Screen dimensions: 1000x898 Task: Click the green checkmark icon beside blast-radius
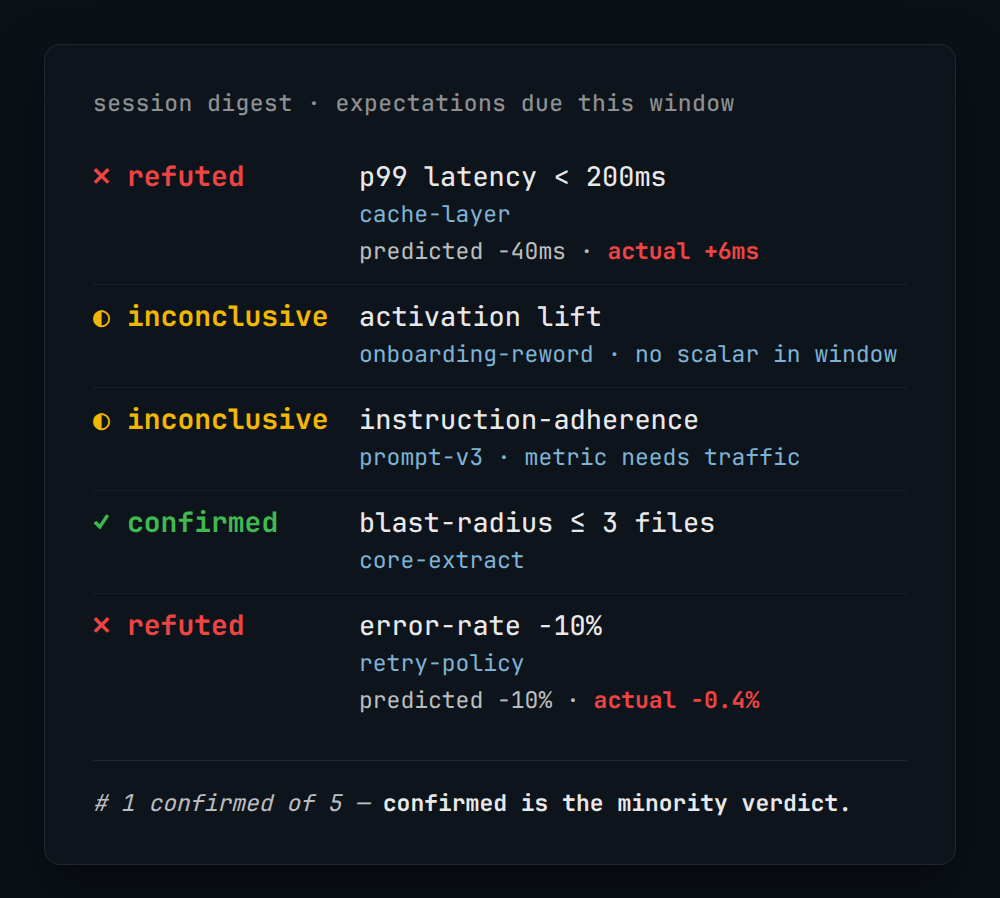pyautogui.click(x=101, y=523)
